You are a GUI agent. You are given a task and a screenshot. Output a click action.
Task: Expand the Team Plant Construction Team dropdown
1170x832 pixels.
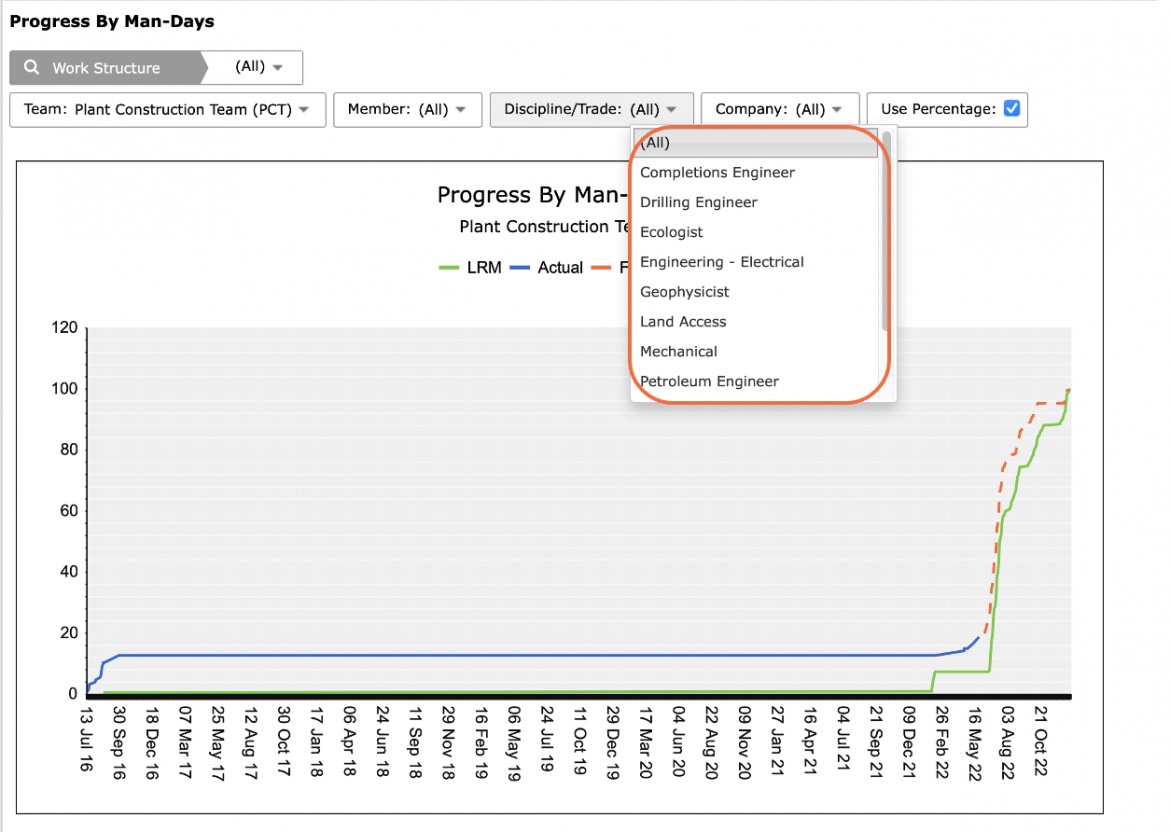click(x=168, y=110)
